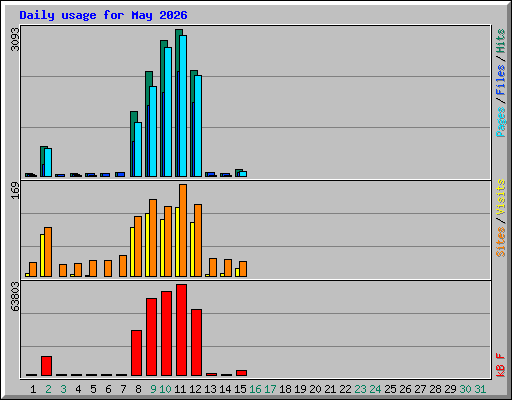Click the cyan pages bar for day 15
512x400 pixels.
point(243,174)
